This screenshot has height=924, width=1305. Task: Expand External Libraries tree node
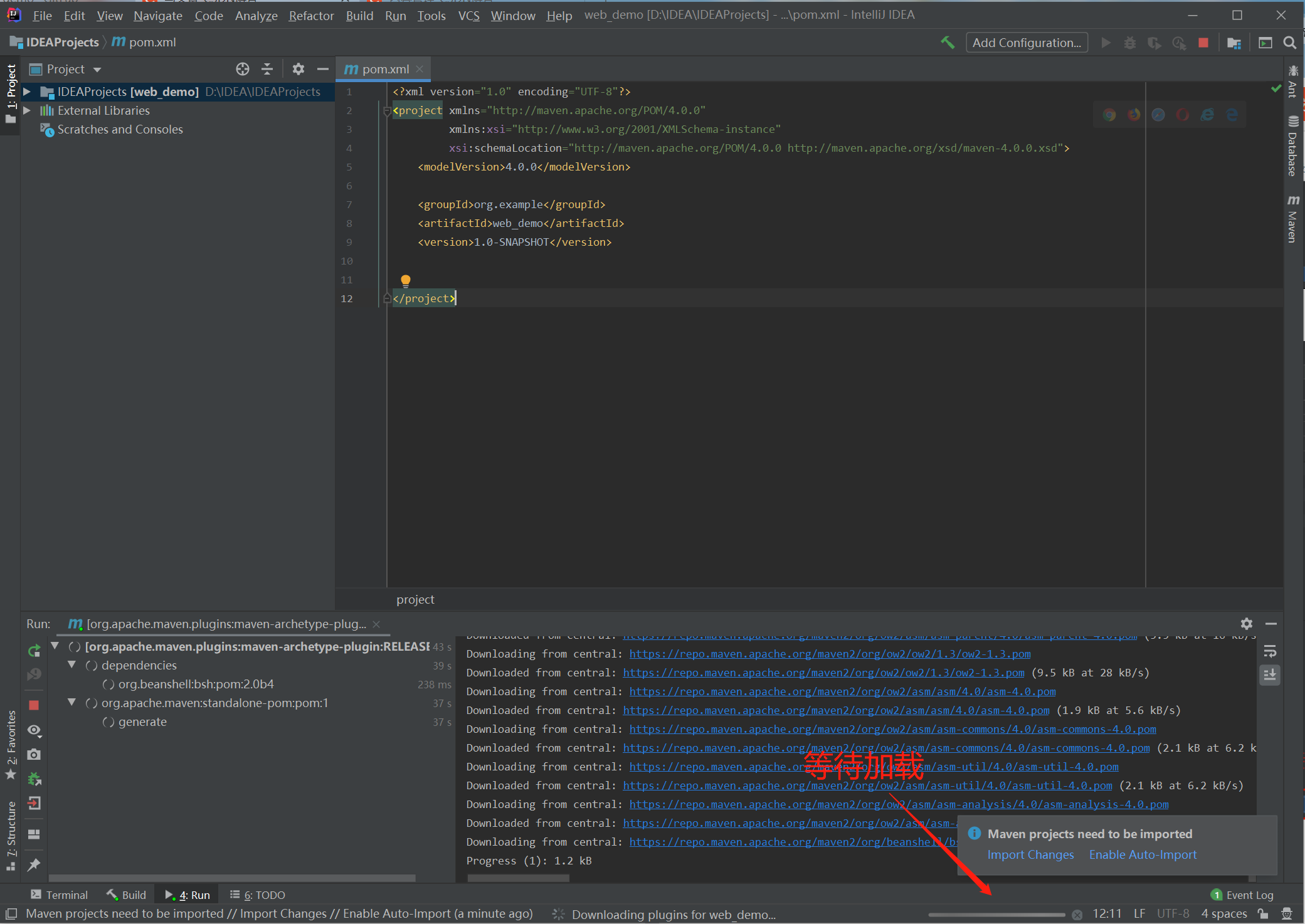(27, 111)
